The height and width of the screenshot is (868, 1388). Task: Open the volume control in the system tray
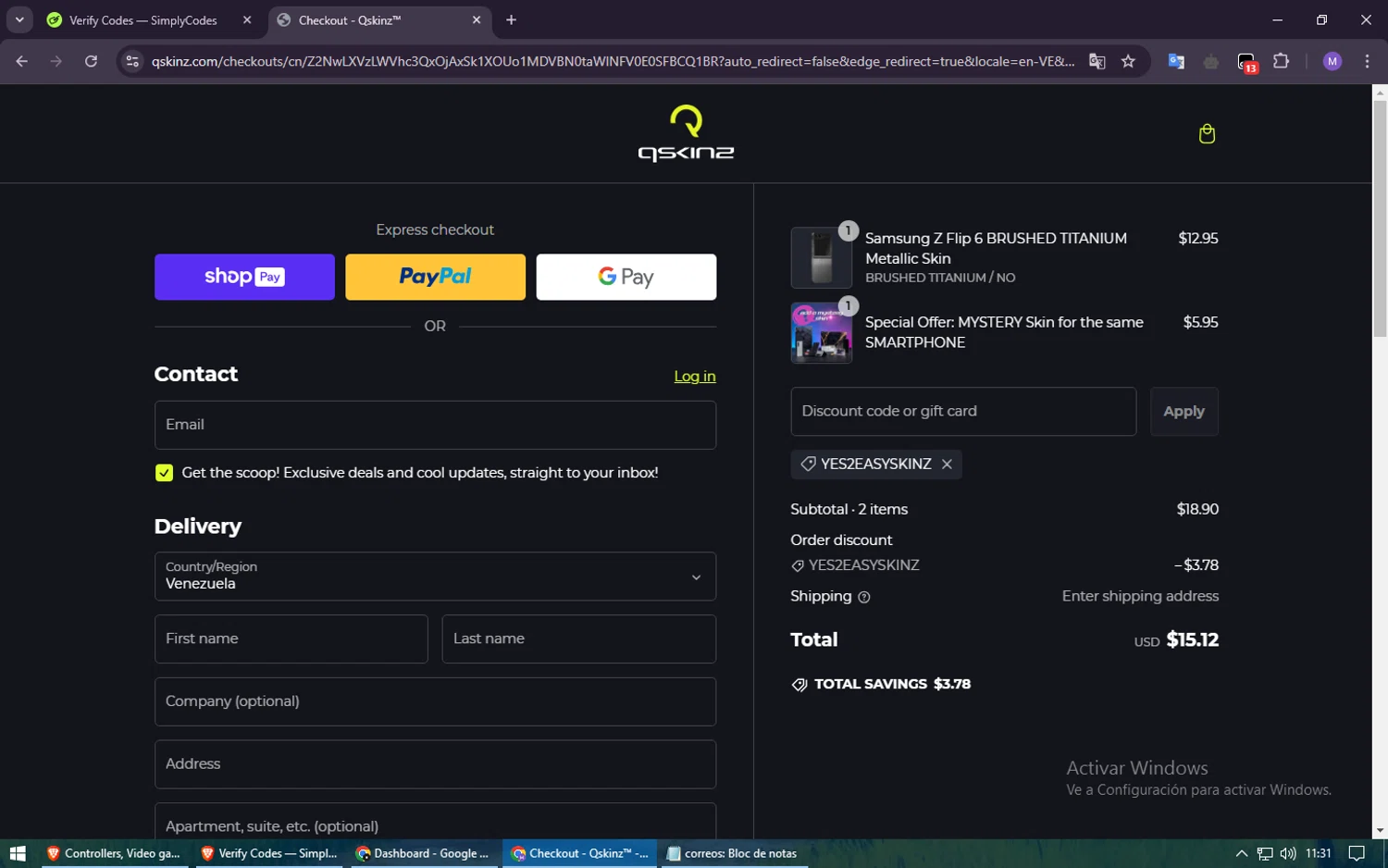(x=1288, y=853)
